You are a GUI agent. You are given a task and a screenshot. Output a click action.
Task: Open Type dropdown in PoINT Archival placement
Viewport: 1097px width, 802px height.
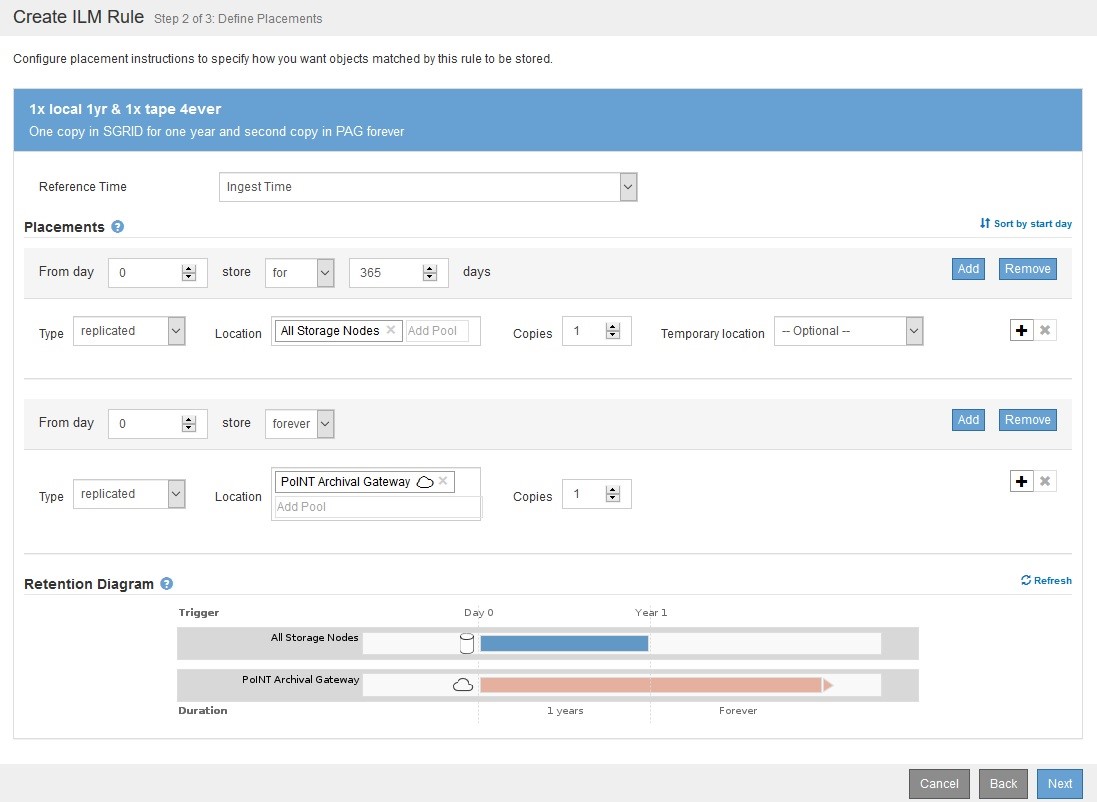(x=129, y=494)
